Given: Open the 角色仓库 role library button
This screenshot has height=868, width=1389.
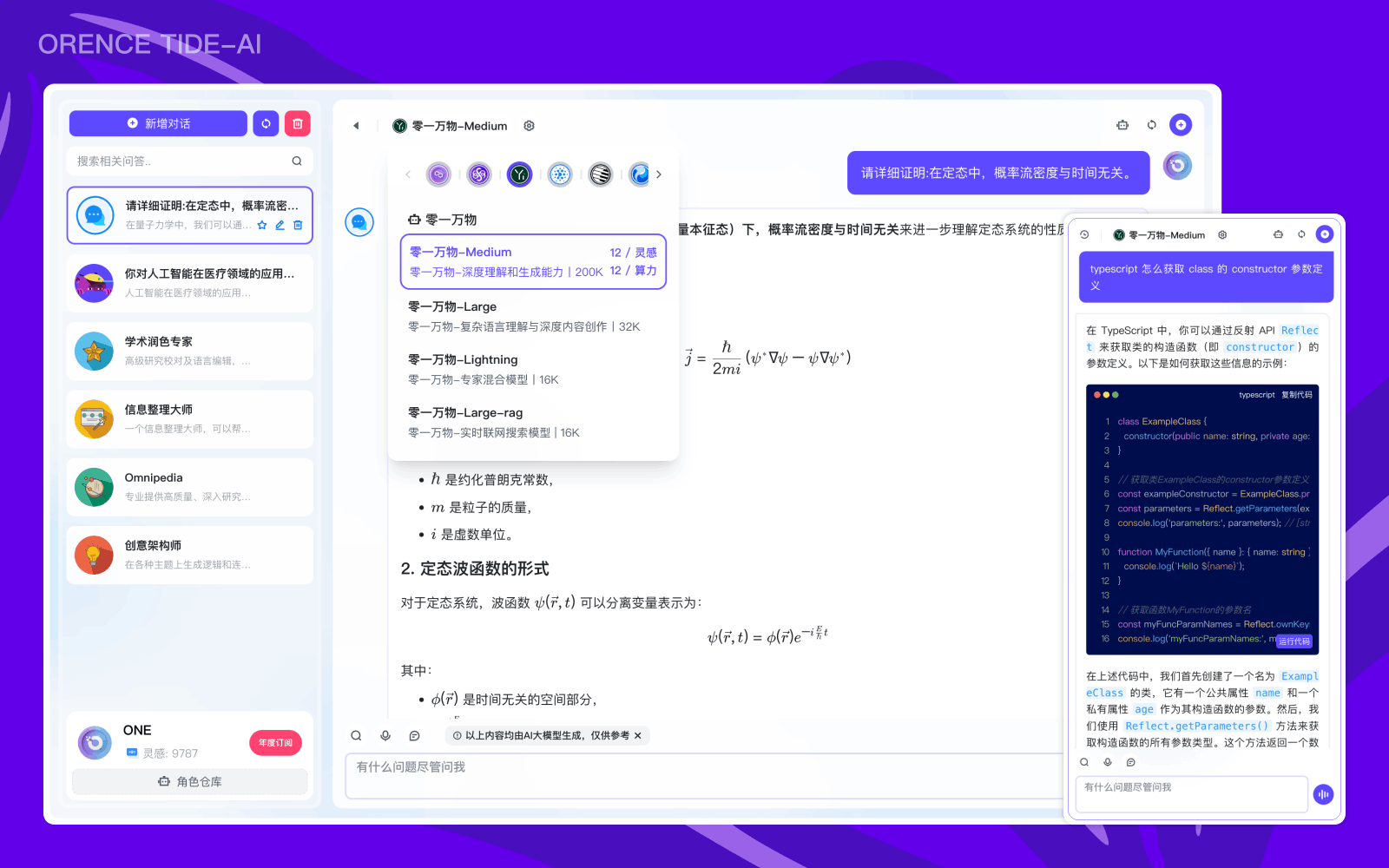Looking at the screenshot, I should point(189,781).
